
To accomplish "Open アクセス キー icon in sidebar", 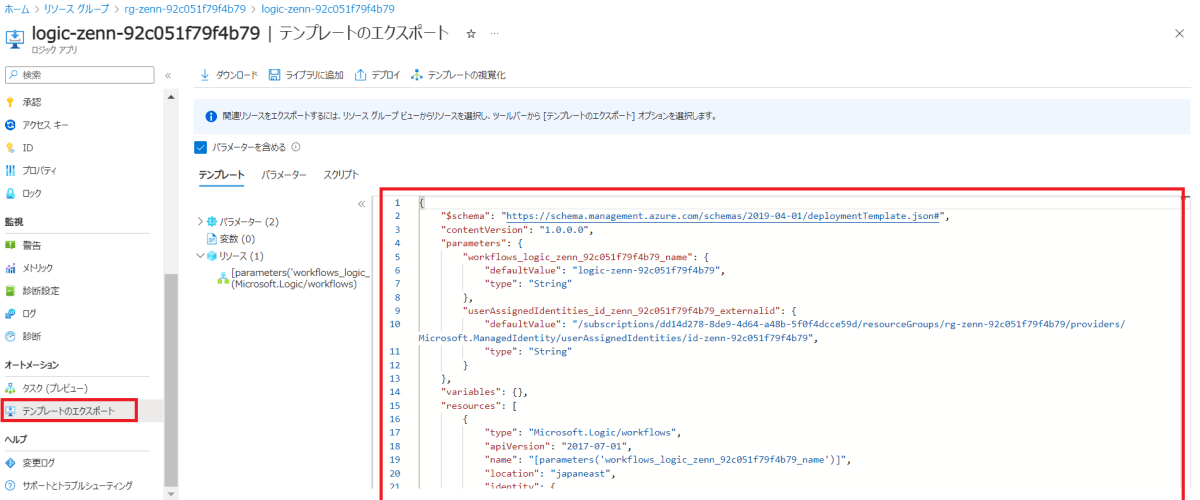I will 11,125.
